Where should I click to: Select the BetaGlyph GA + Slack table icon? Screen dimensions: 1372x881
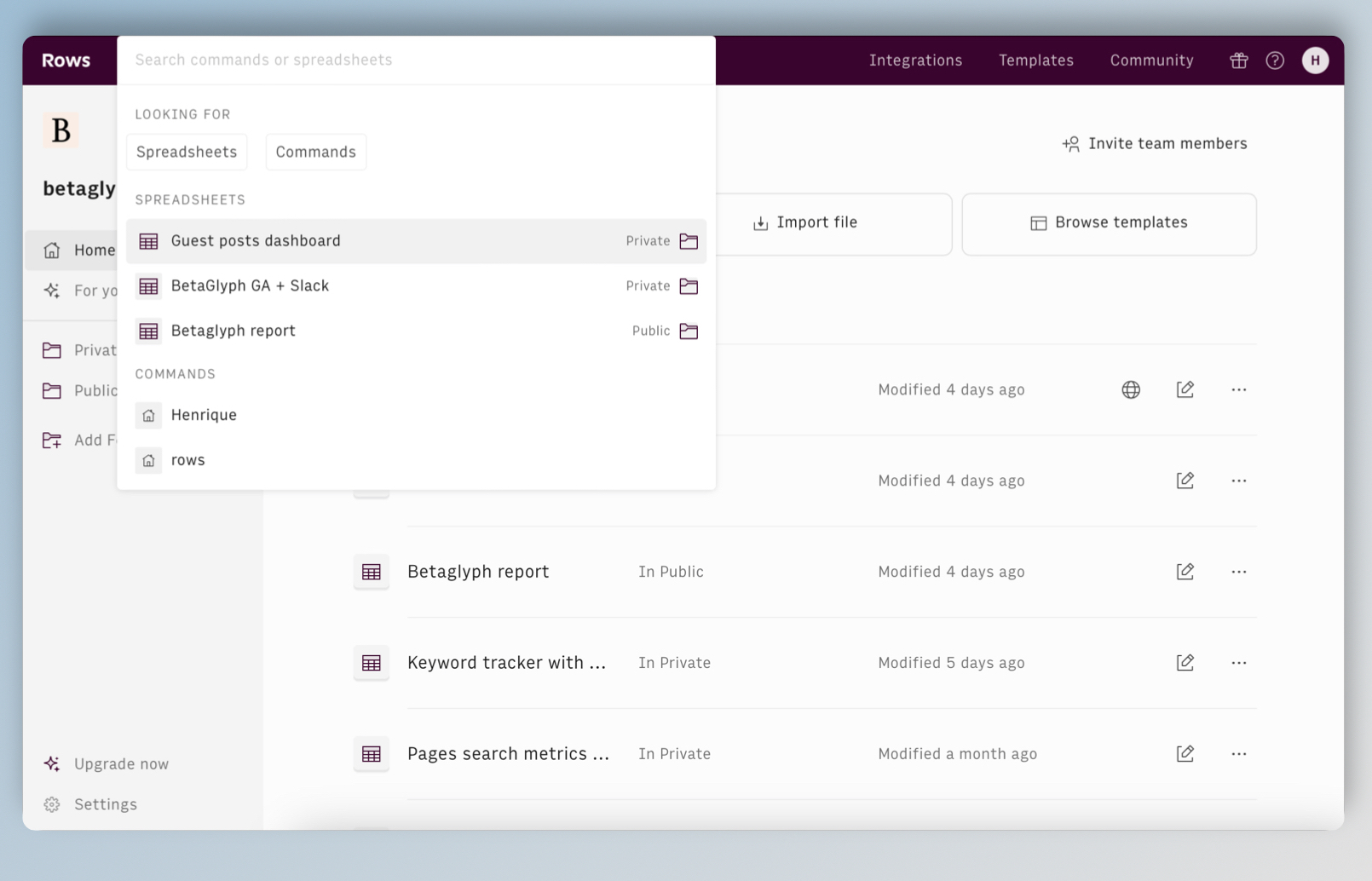pyautogui.click(x=148, y=286)
